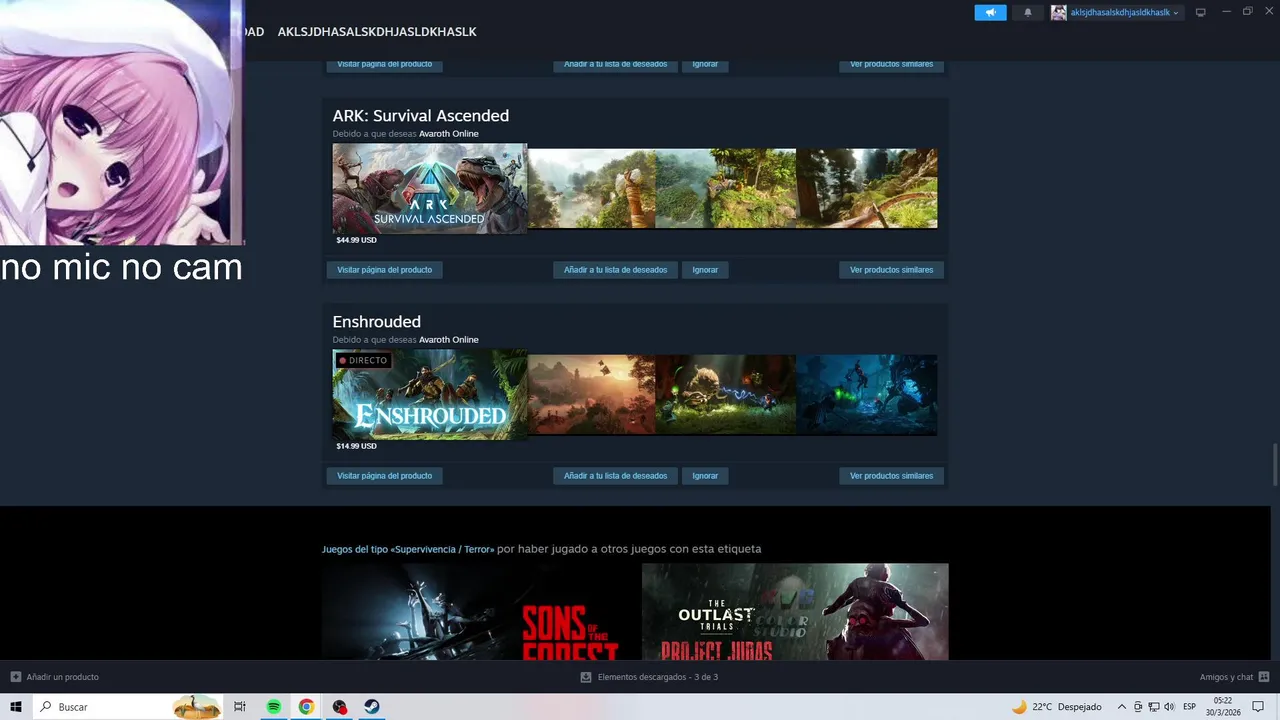
Task: Click the Buscar taskbar search box
Action: click(x=128, y=707)
